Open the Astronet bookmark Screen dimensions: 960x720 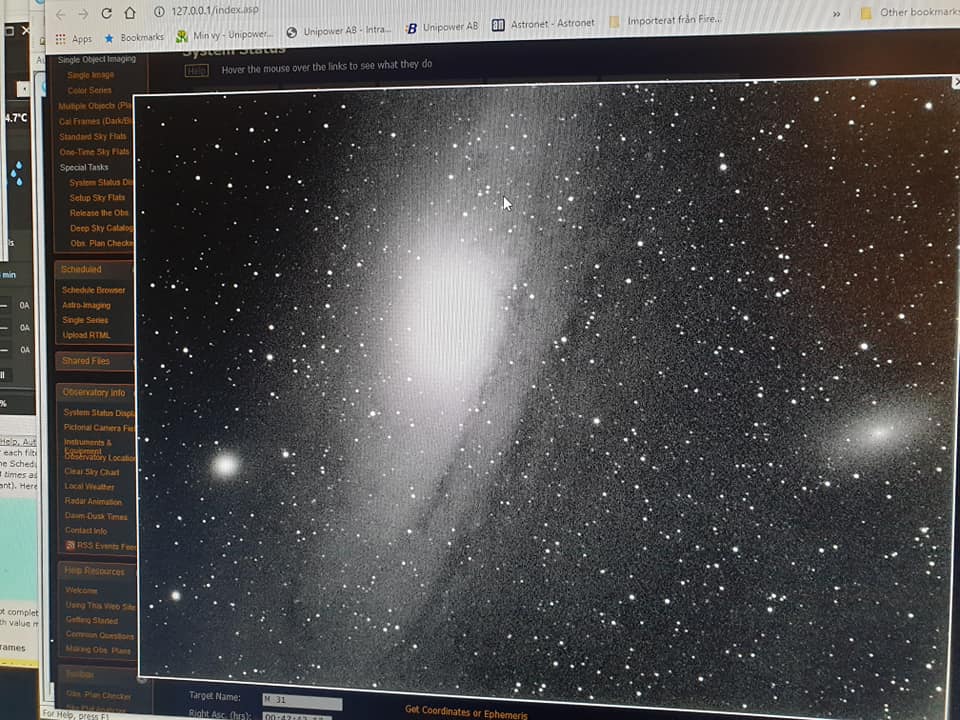[x=543, y=23]
